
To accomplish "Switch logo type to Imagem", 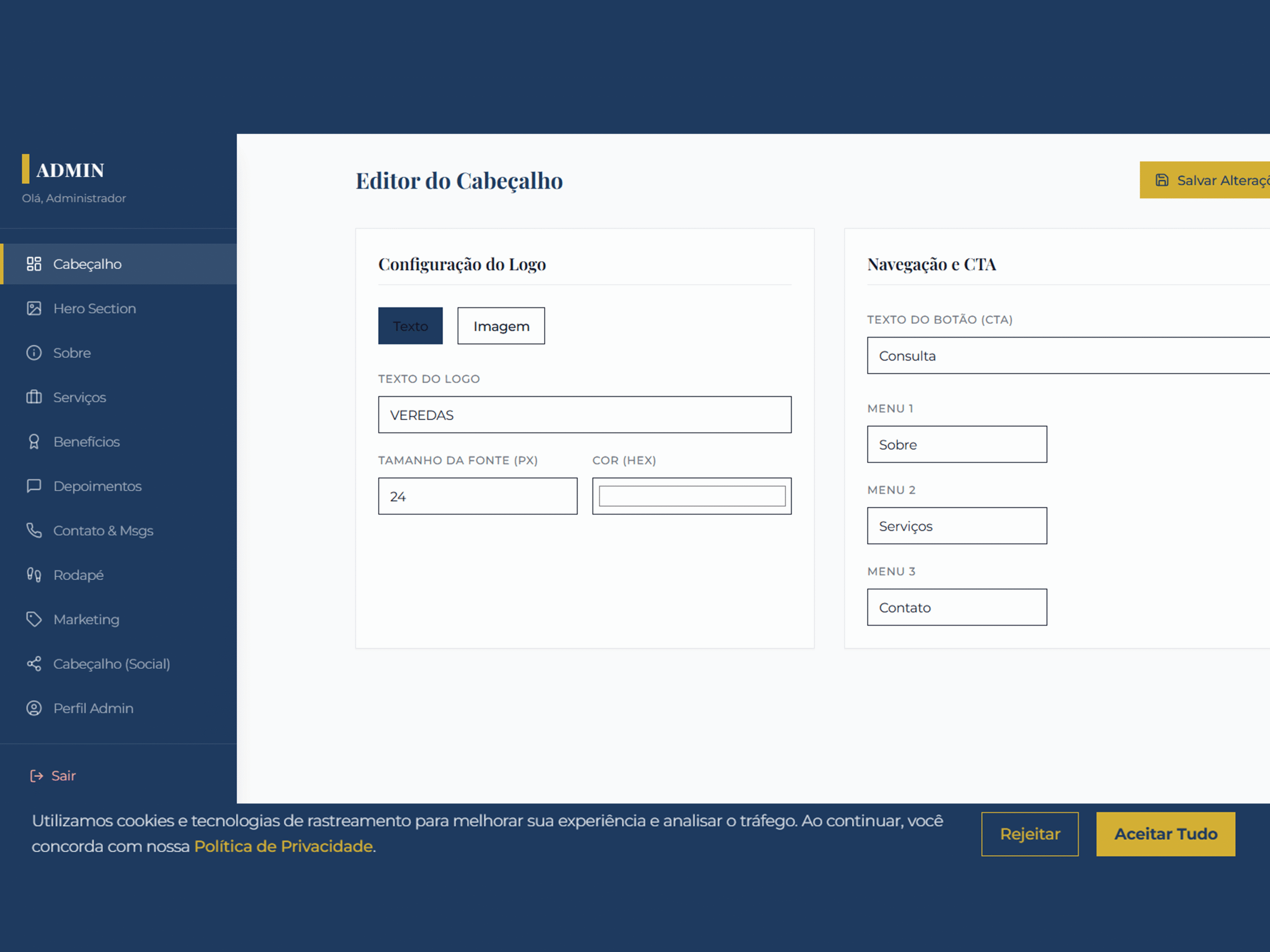I will [x=501, y=326].
